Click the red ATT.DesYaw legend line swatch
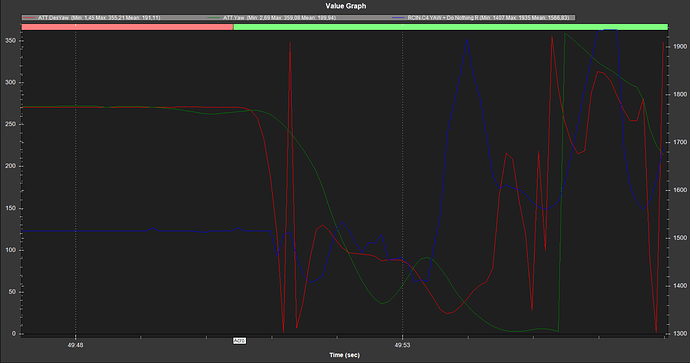 pyautogui.click(x=29, y=18)
